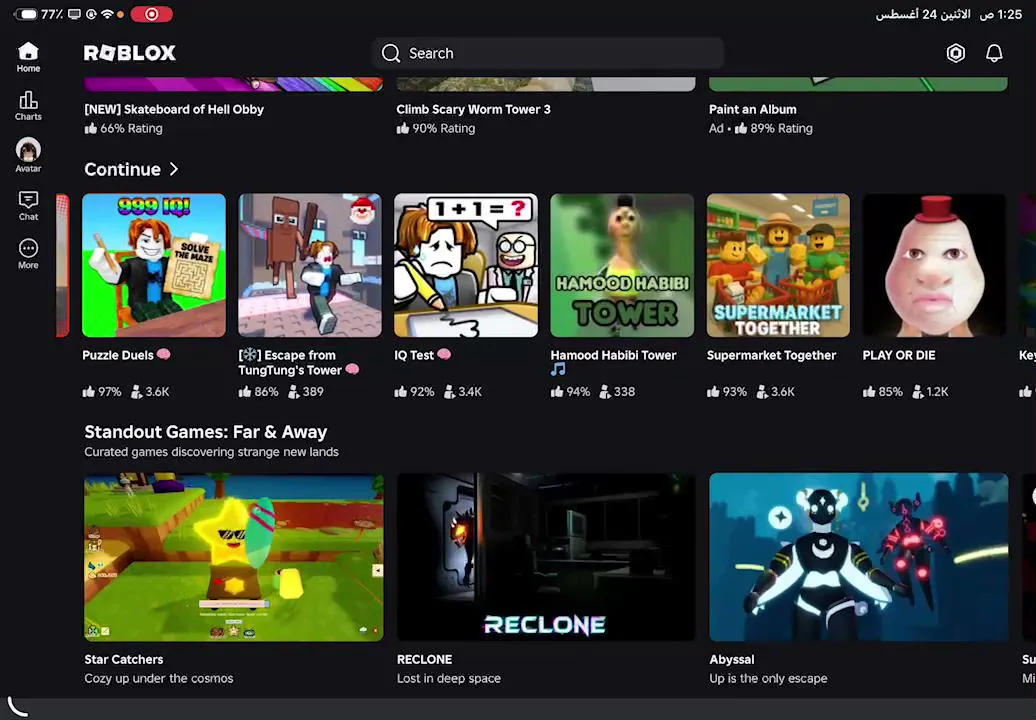The width and height of the screenshot is (1036, 720).
Task: Expand the Continue section chevron
Action: tap(174, 169)
